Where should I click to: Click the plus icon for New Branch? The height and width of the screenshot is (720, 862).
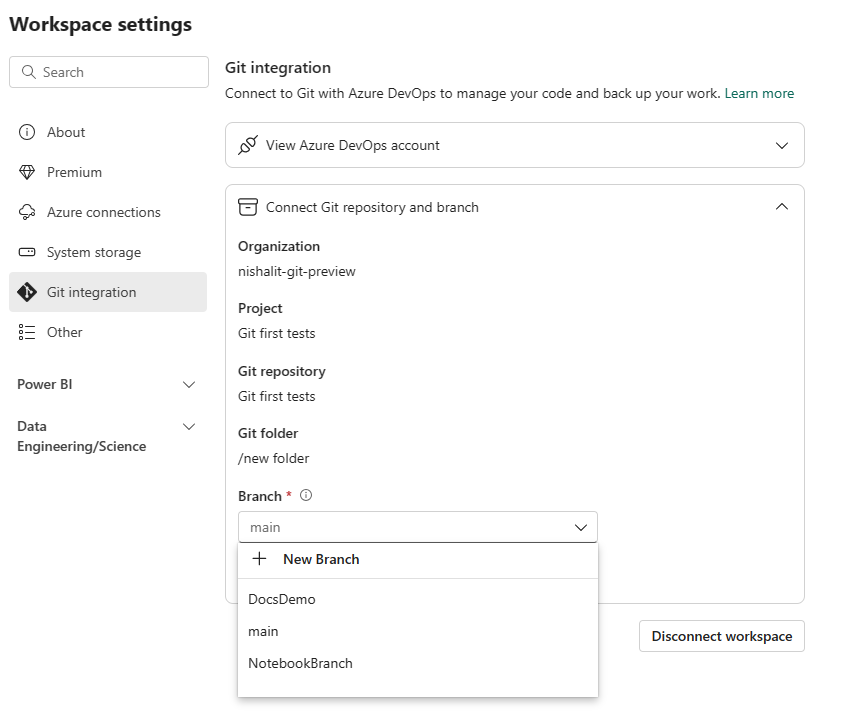pos(259,559)
